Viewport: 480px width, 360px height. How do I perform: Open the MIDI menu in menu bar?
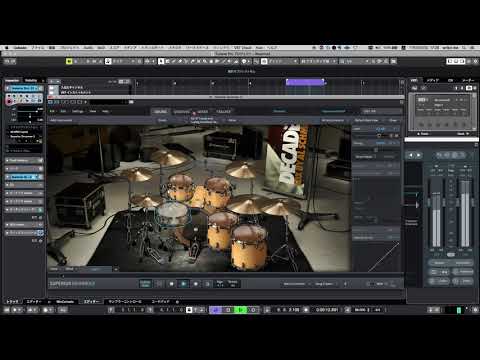tap(101, 48)
